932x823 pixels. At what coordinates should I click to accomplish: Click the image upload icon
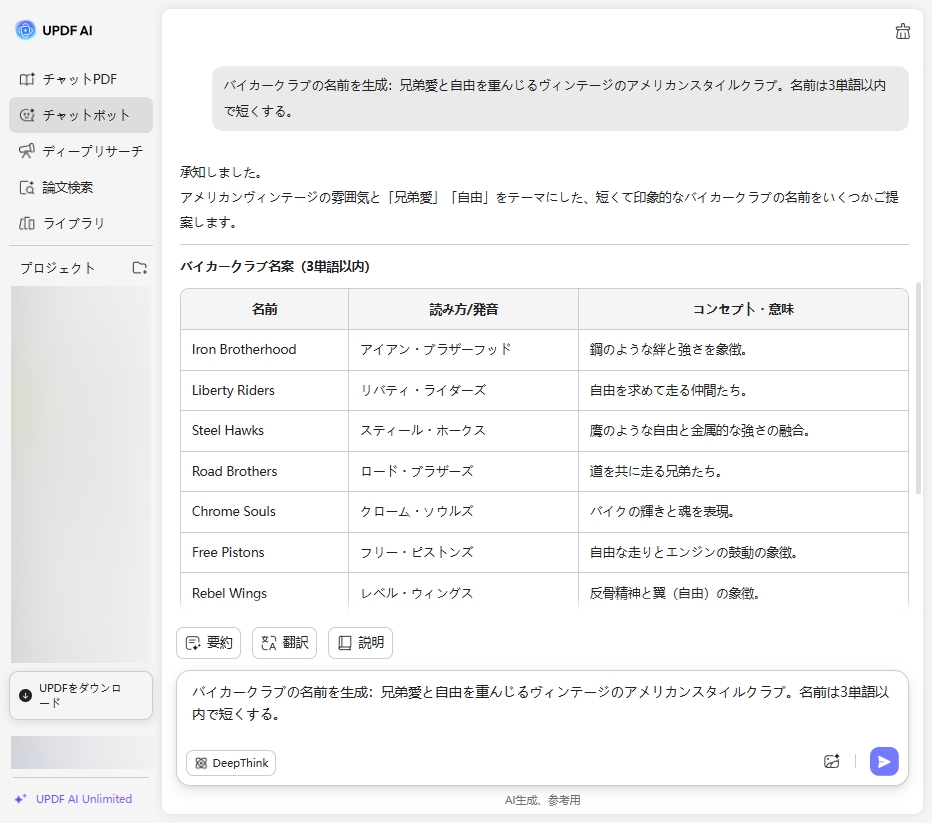(831, 761)
